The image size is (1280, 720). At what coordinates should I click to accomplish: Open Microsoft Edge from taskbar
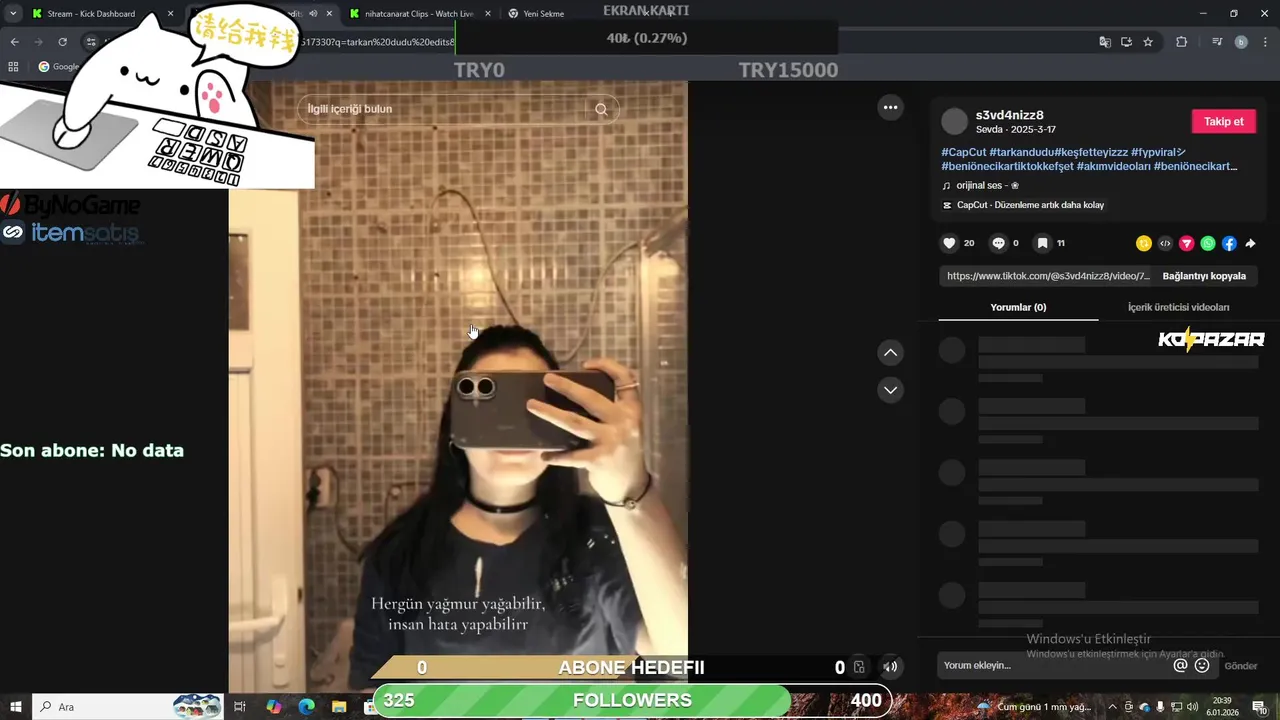click(306, 706)
